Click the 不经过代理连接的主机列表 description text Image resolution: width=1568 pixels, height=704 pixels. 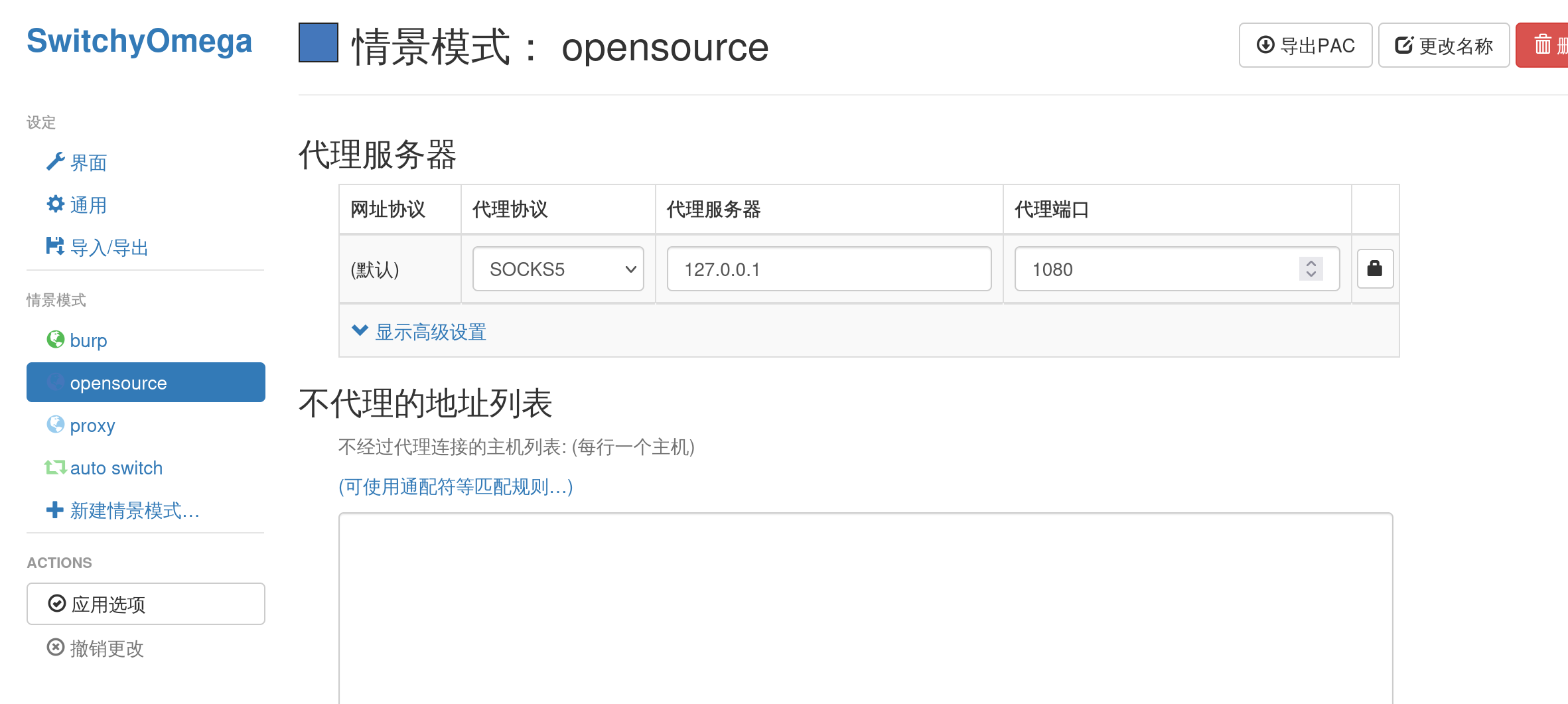[516, 447]
